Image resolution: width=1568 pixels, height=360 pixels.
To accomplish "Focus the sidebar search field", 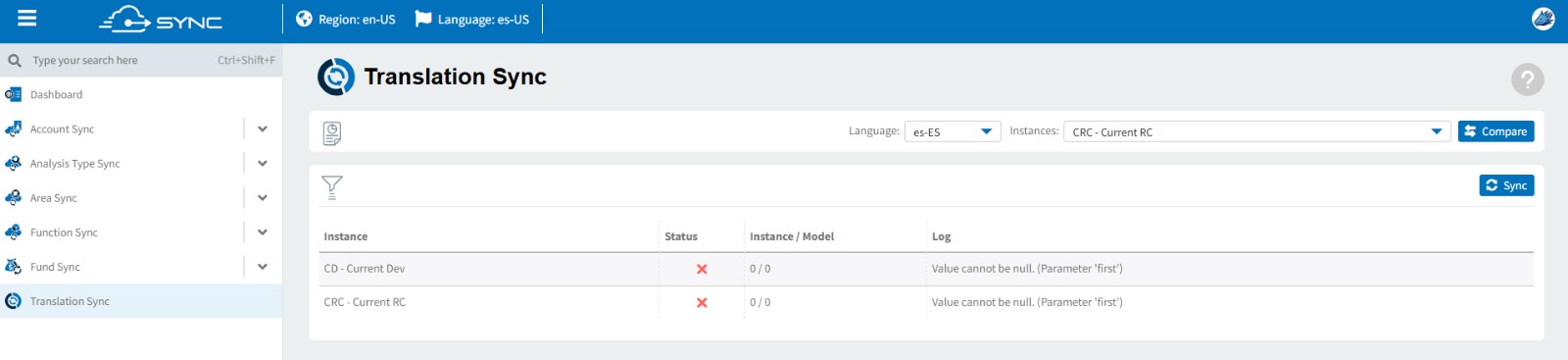I will pos(141,61).
